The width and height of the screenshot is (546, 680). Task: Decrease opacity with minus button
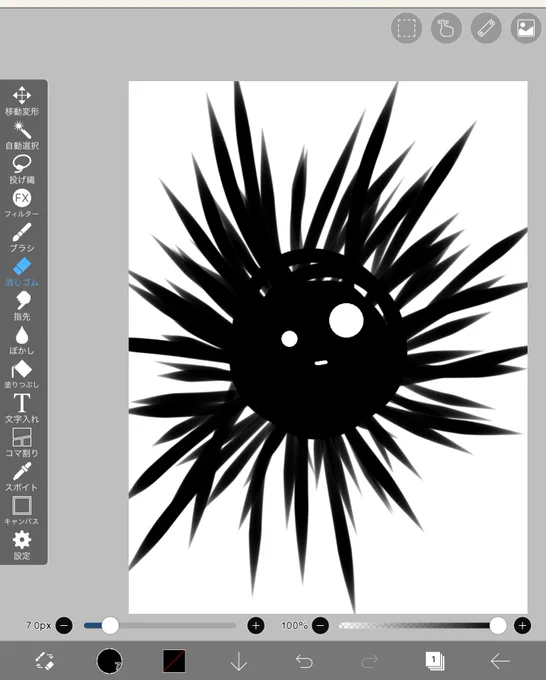320,625
